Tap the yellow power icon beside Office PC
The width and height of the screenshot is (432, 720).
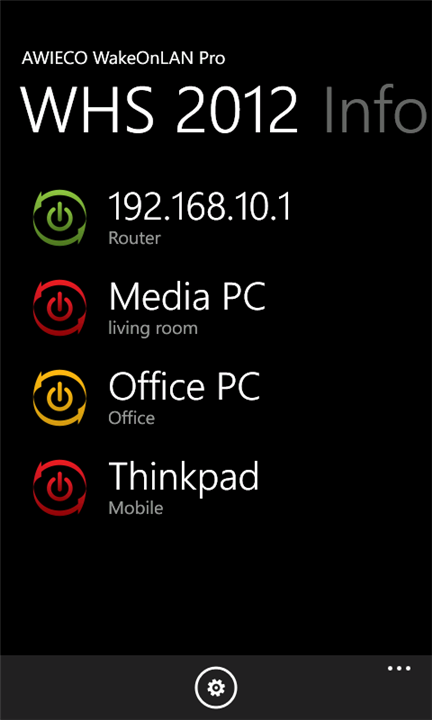(60, 398)
